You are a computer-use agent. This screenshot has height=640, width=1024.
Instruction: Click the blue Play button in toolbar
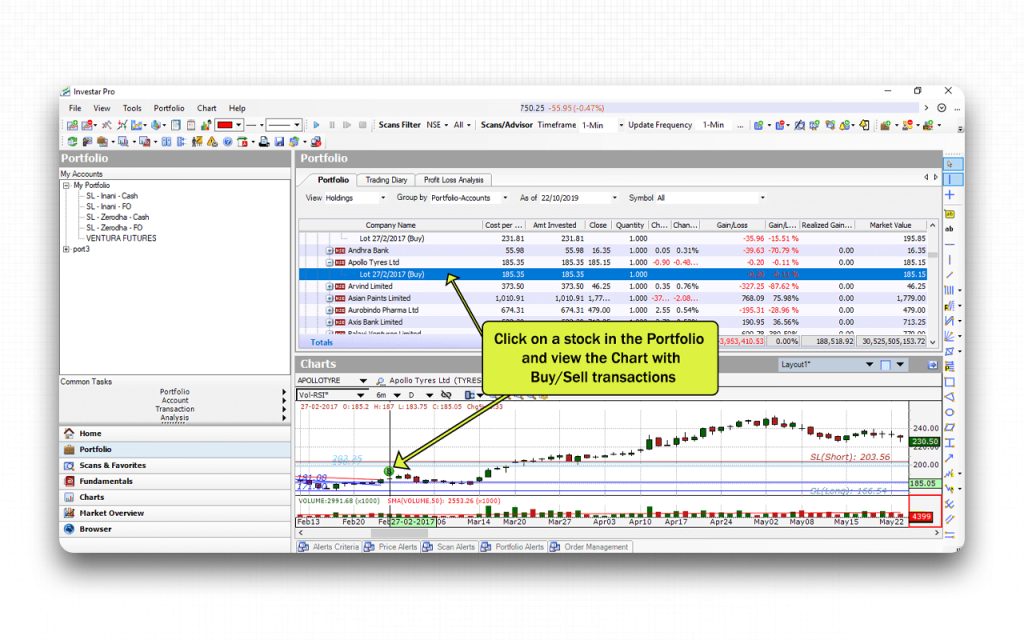click(317, 125)
